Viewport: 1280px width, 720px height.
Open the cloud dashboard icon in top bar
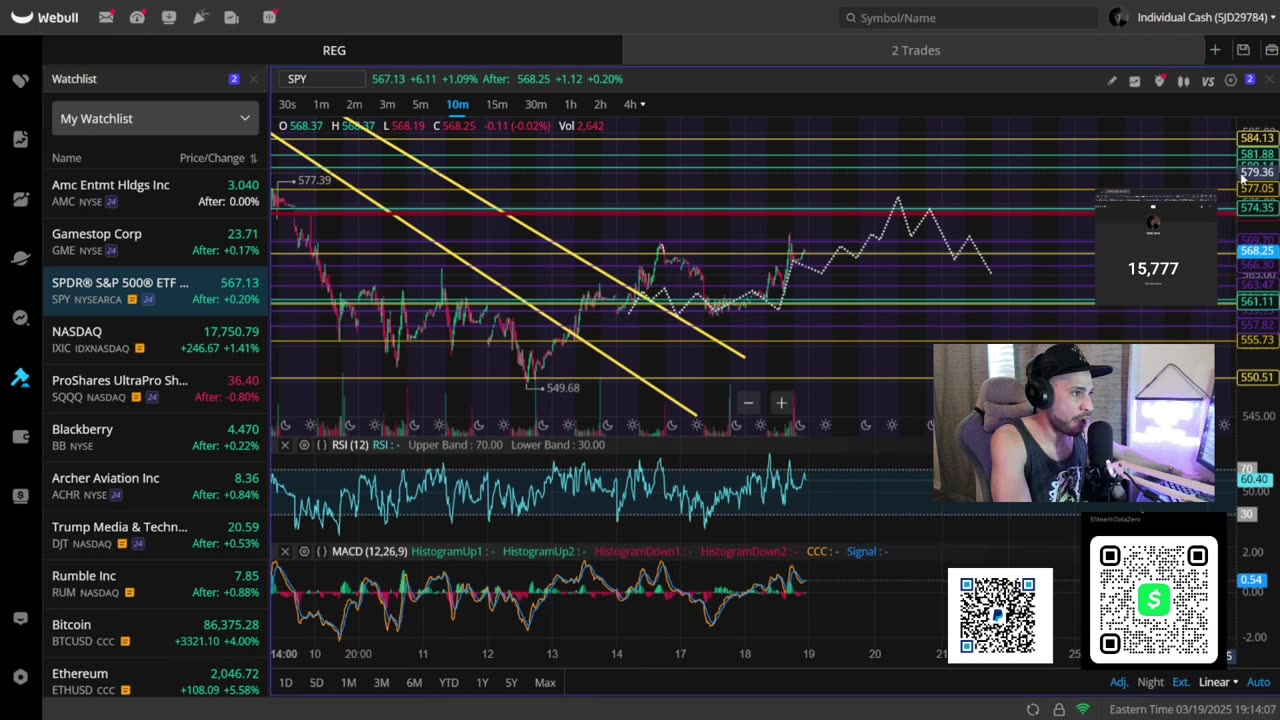137,17
